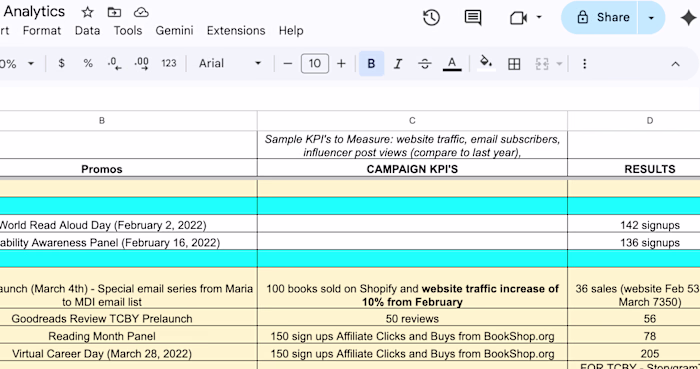
Task: Select the Promos header cell
Action: click(129, 169)
